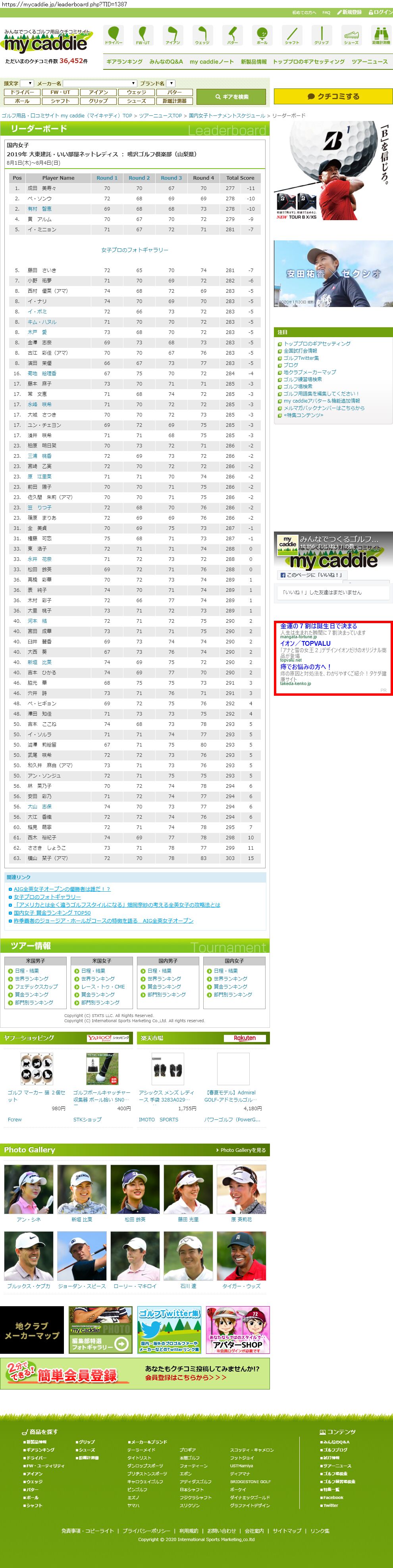Image resolution: width=393 pixels, height=1568 pixels.
Task: Click the ギアを検索 search button
Action: click(231, 97)
